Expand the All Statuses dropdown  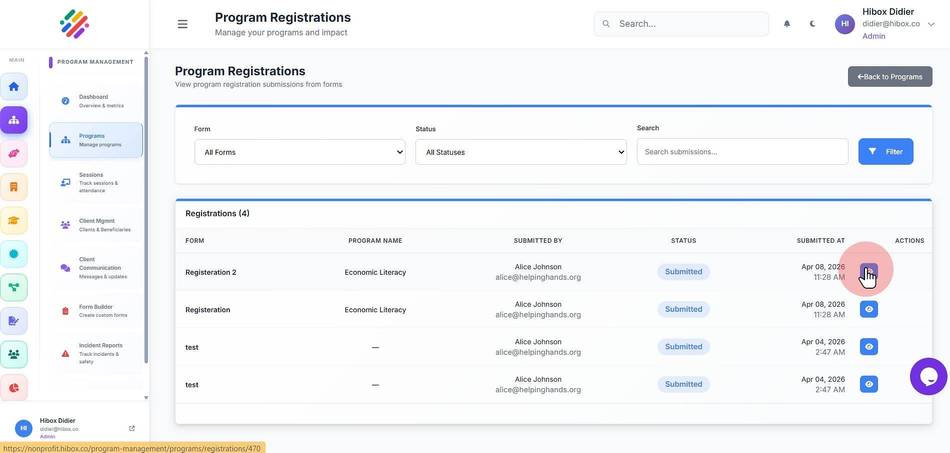click(x=520, y=152)
